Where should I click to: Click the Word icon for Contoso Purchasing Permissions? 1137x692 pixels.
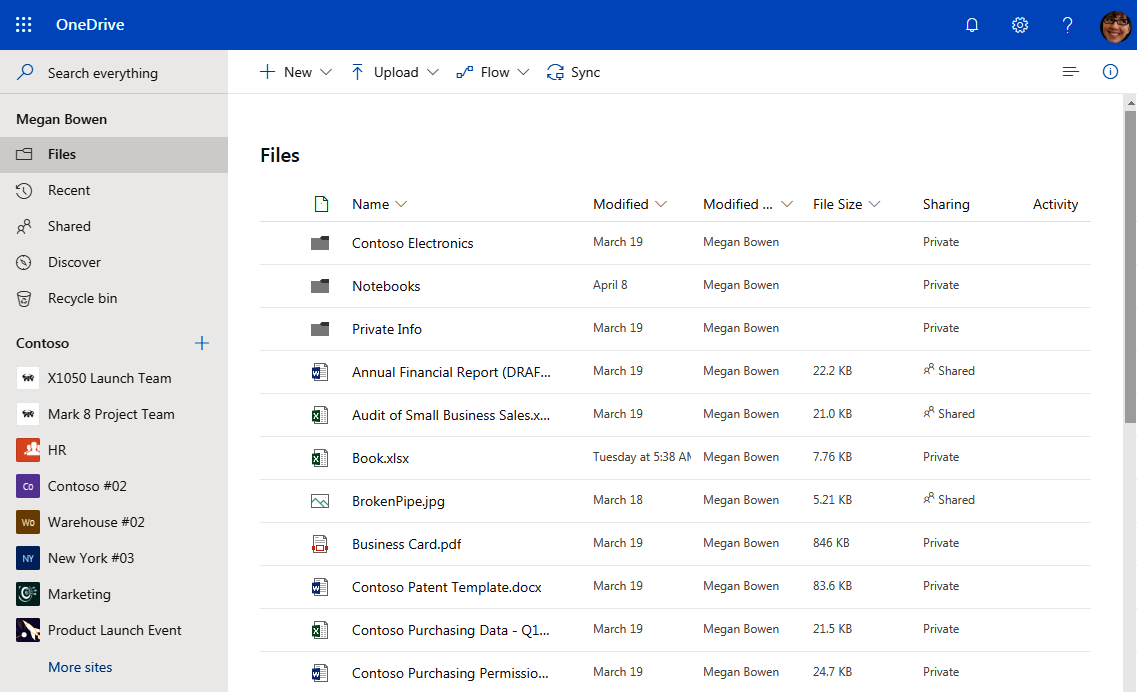pos(320,672)
